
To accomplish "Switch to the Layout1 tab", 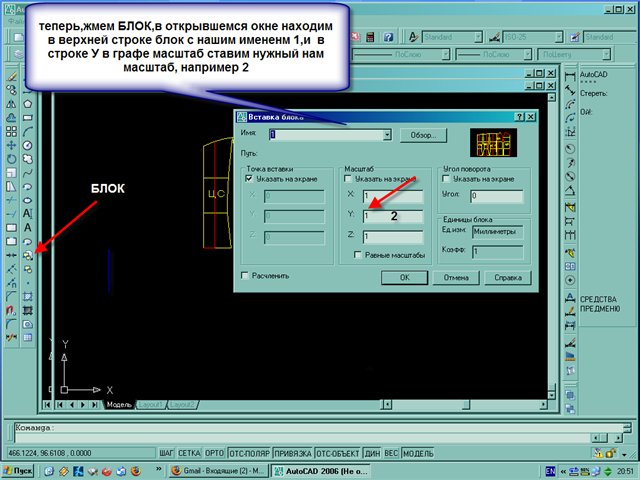I will 150,405.
